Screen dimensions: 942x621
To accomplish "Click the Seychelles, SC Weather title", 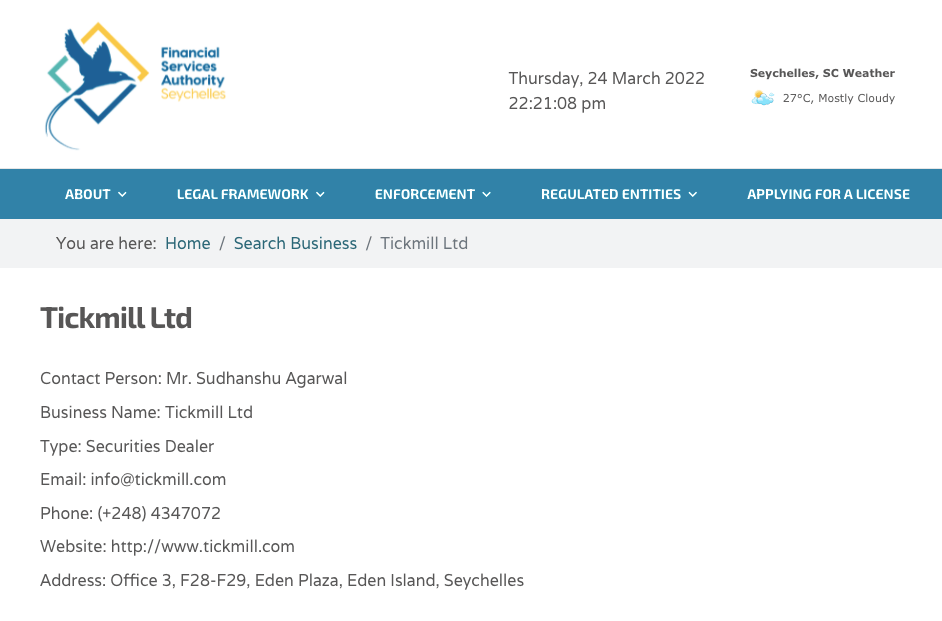I will (x=822, y=73).
